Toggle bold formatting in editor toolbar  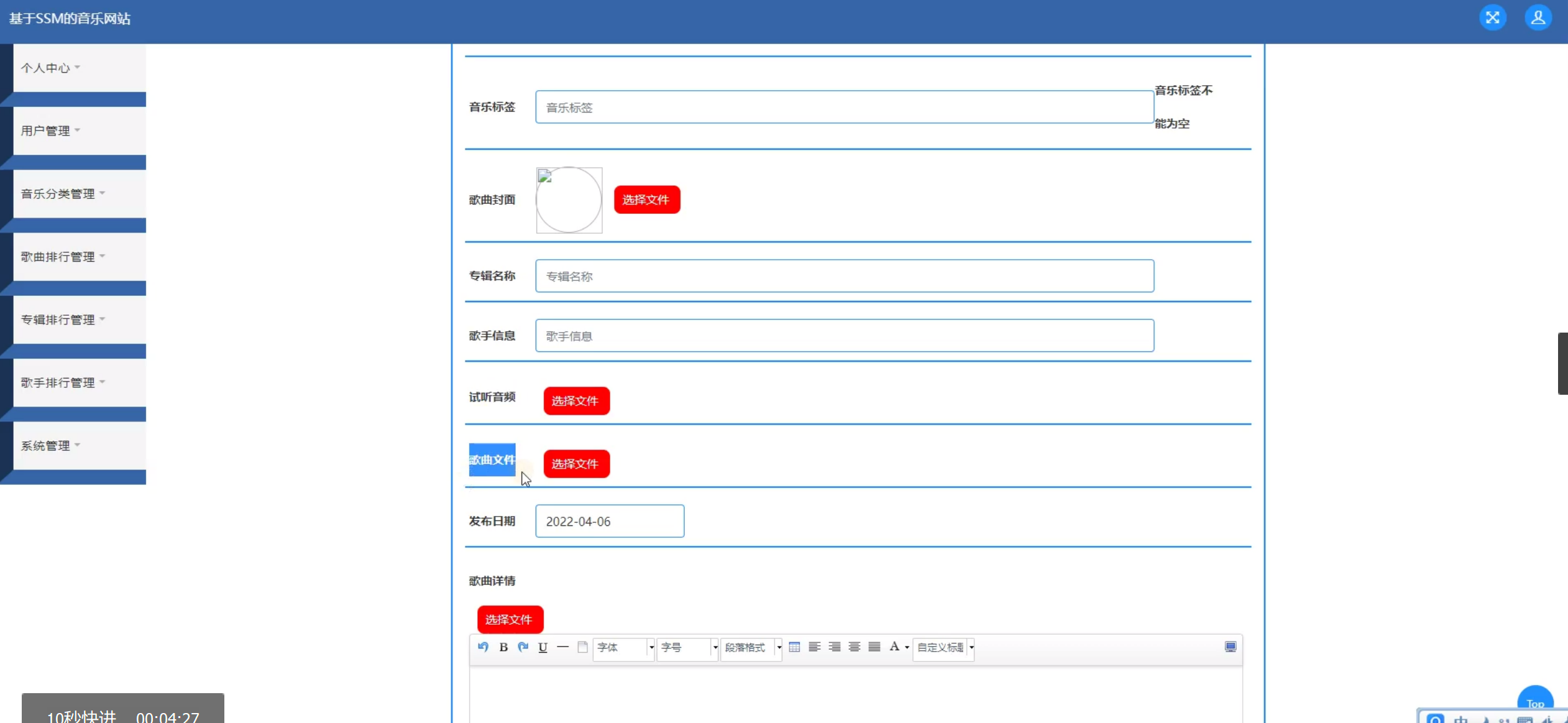point(503,647)
